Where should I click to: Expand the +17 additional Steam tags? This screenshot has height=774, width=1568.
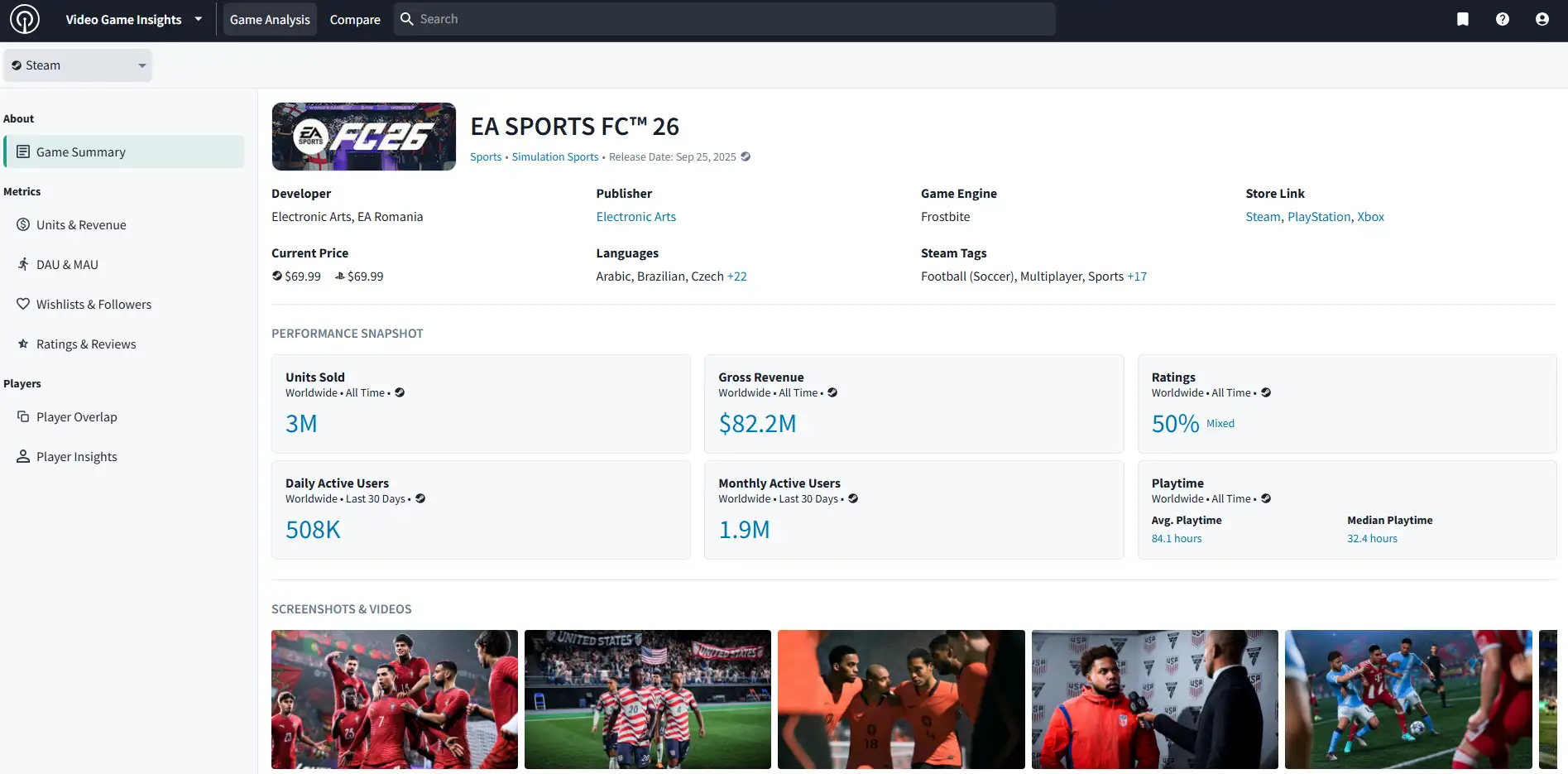point(1137,276)
